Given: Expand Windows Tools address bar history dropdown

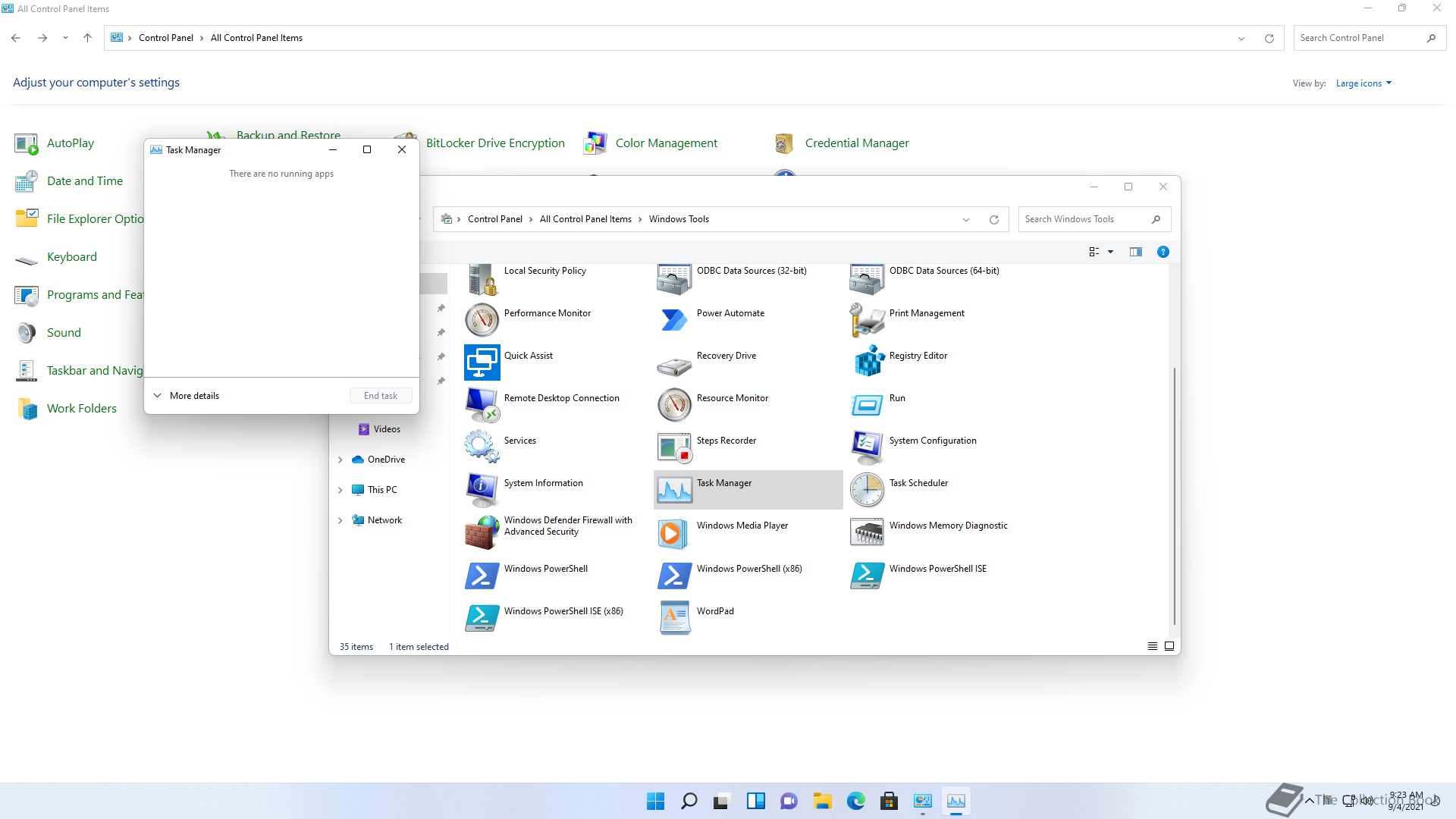Looking at the screenshot, I should coord(966,220).
